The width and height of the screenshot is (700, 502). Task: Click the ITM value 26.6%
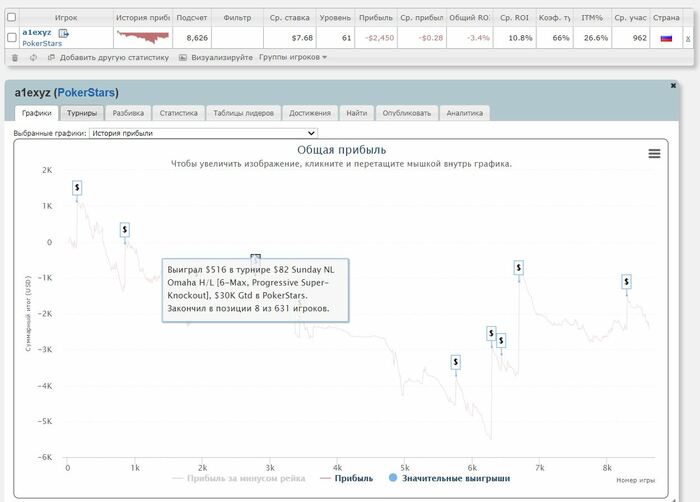click(596, 38)
